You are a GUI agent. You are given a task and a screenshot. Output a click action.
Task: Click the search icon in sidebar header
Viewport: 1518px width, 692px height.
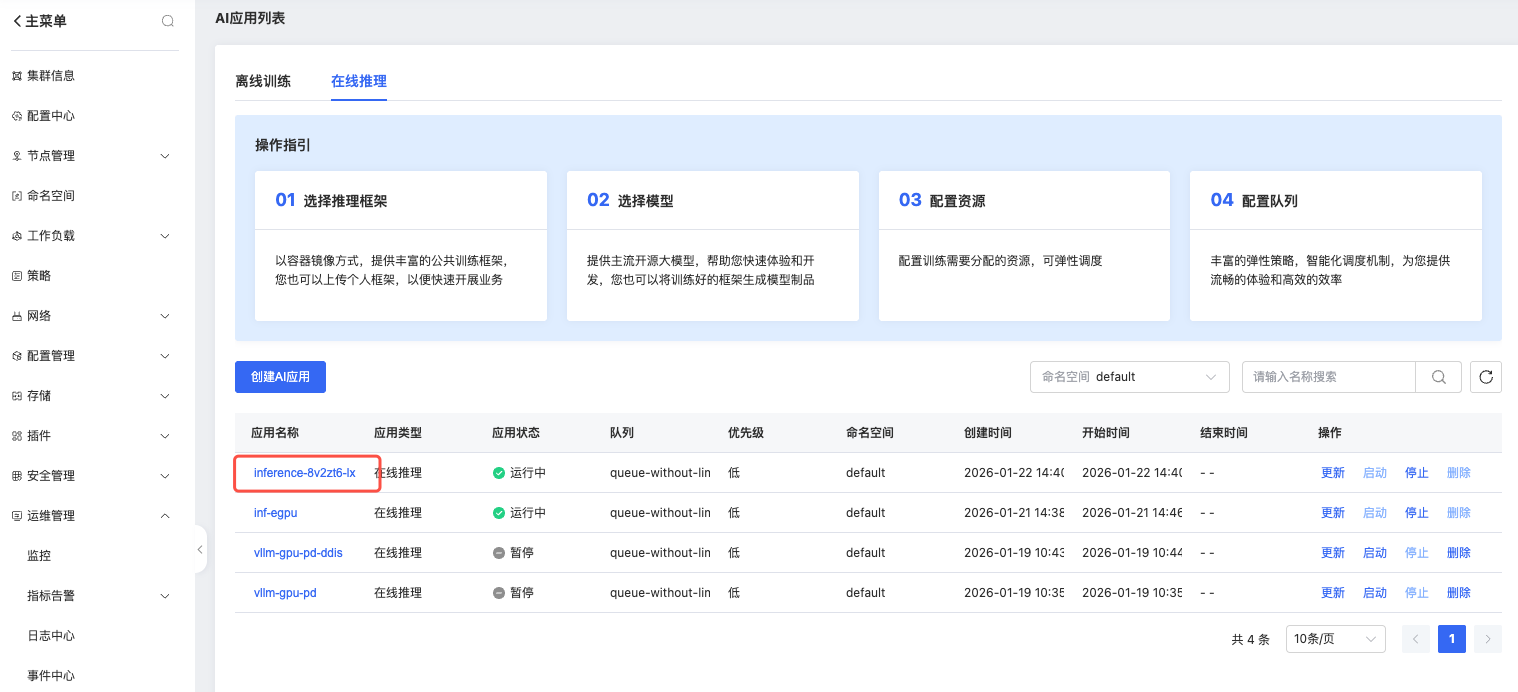(x=168, y=21)
